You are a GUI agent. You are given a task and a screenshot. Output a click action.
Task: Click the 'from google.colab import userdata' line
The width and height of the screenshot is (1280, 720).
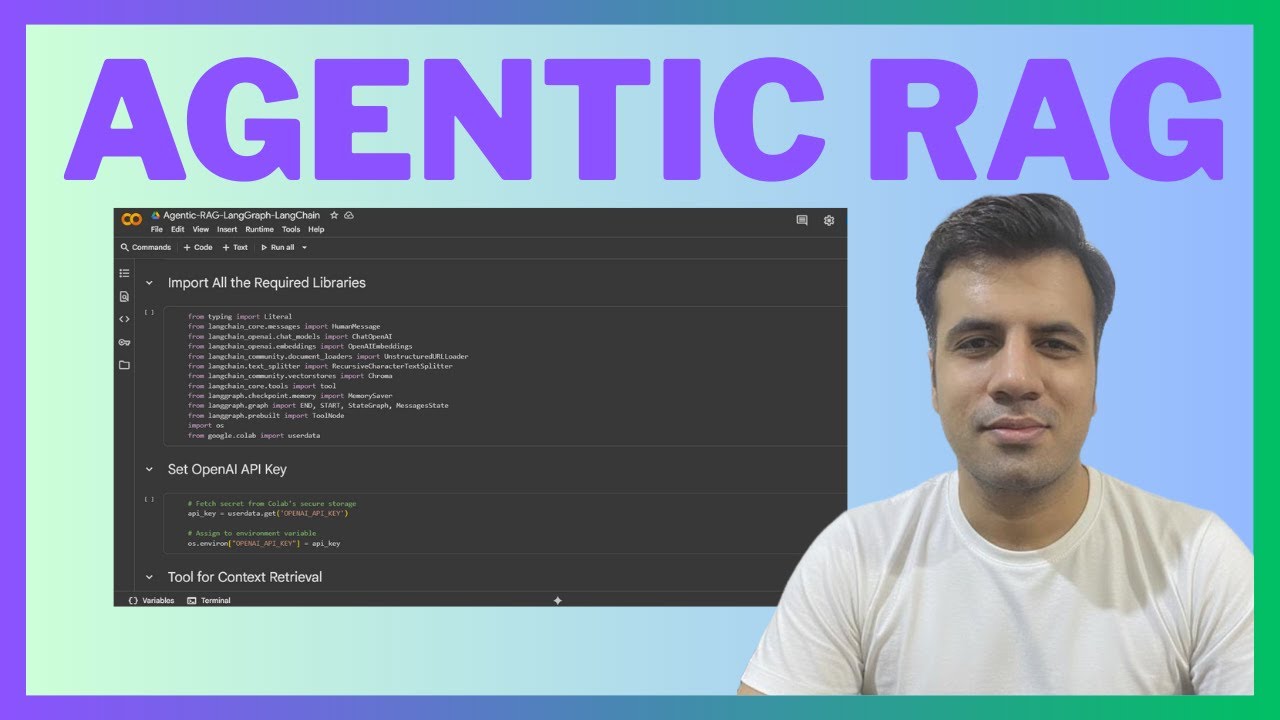click(x=254, y=436)
